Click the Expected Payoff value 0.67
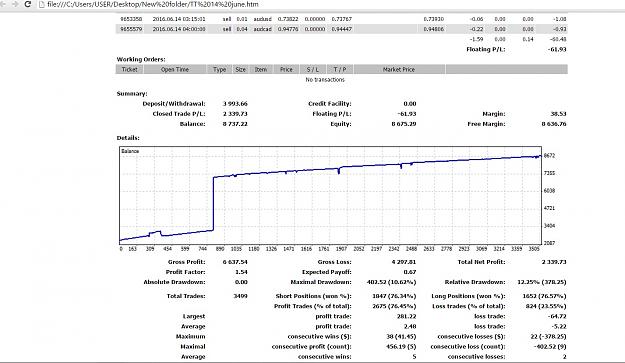The height and width of the screenshot is (363, 625). (x=410, y=272)
